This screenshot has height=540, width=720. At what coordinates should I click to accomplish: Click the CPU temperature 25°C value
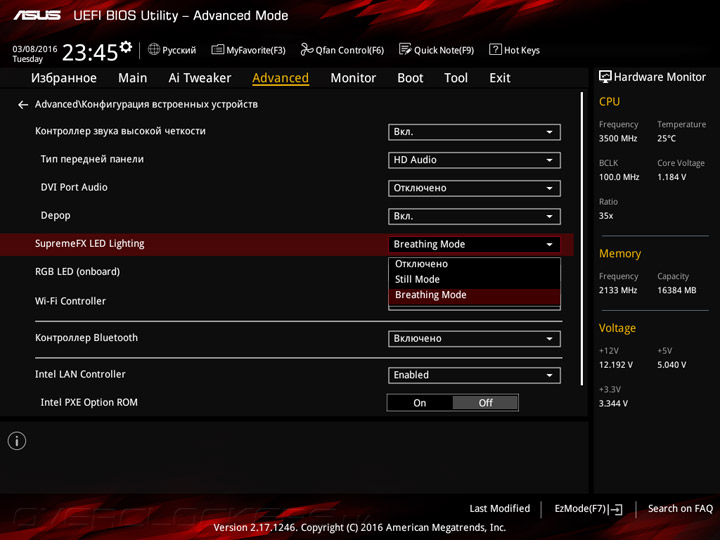pos(666,139)
